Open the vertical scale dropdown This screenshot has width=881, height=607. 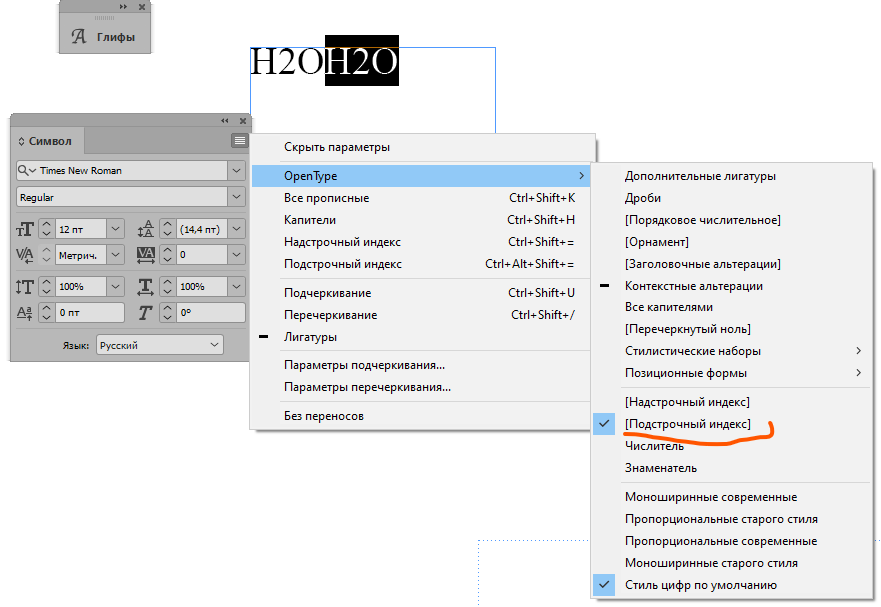(x=115, y=287)
